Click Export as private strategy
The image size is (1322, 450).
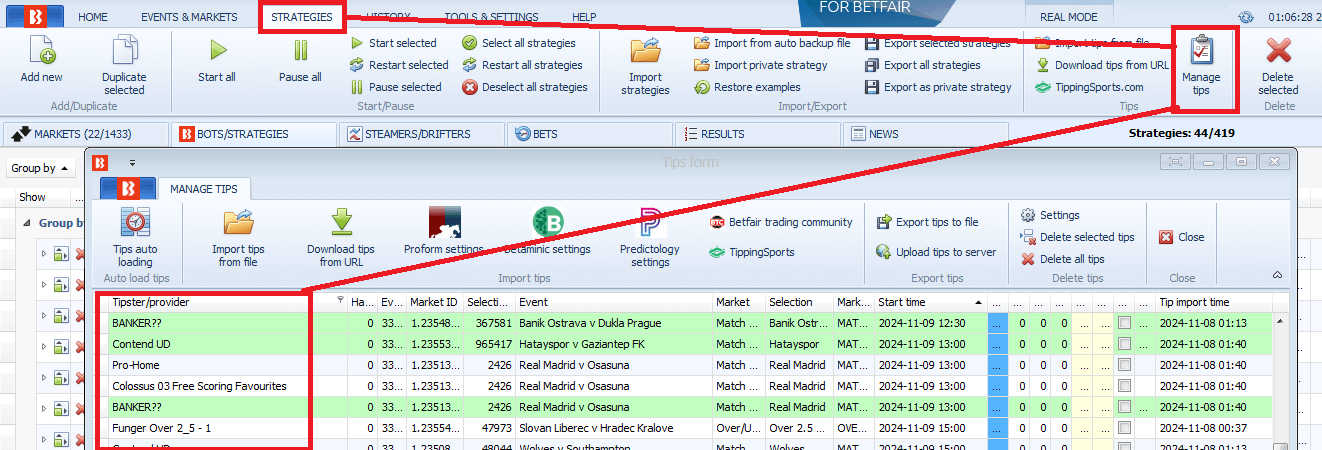click(x=939, y=87)
